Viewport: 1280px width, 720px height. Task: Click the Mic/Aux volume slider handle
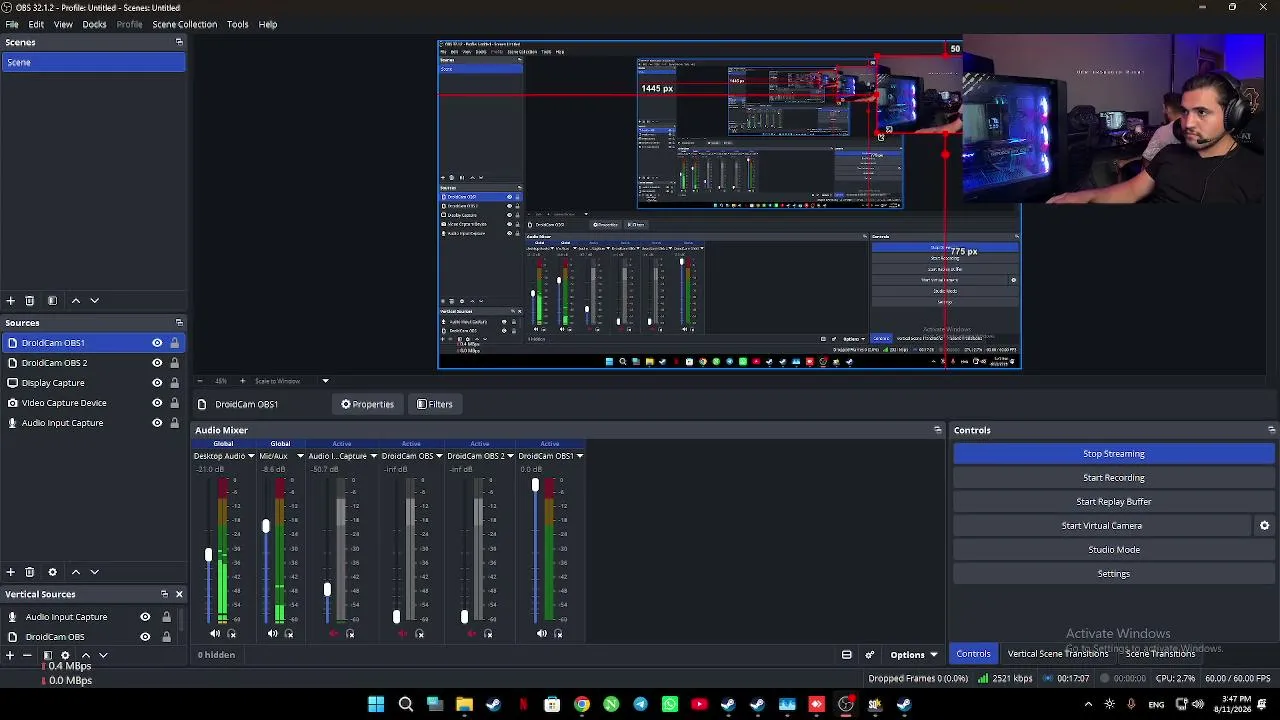[x=266, y=526]
